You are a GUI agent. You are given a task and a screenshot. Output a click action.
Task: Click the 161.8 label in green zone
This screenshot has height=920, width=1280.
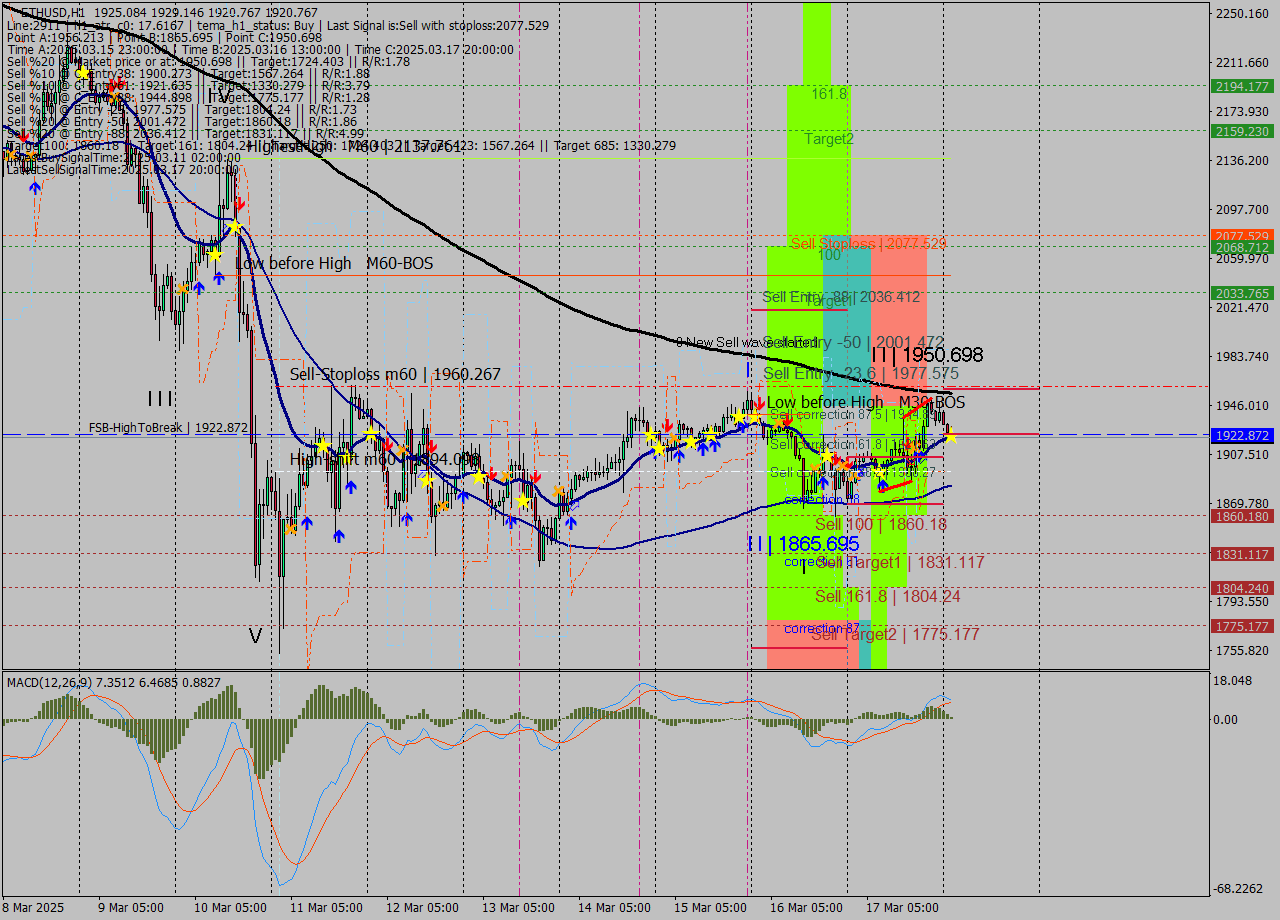pyautogui.click(x=829, y=94)
